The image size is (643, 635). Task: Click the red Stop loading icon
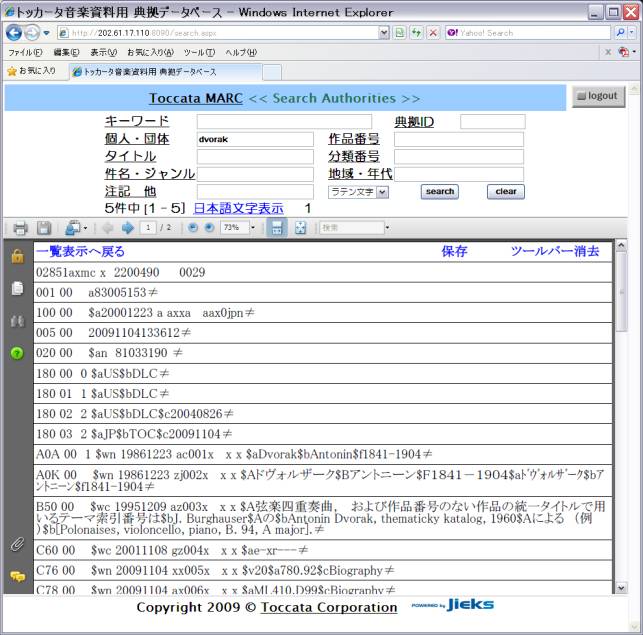(433, 33)
